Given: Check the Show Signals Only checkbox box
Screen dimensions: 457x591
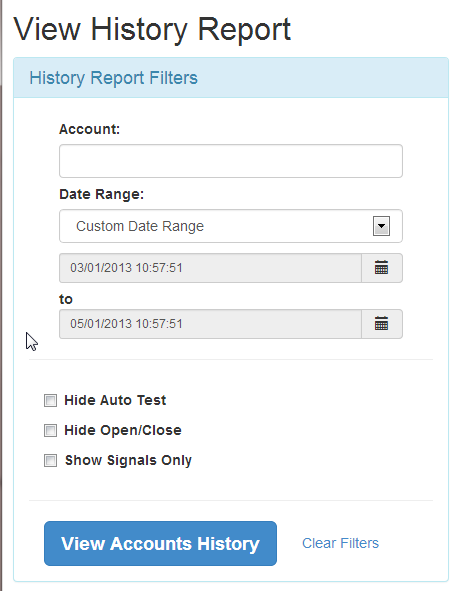Looking at the screenshot, I should pyautogui.click(x=51, y=461).
